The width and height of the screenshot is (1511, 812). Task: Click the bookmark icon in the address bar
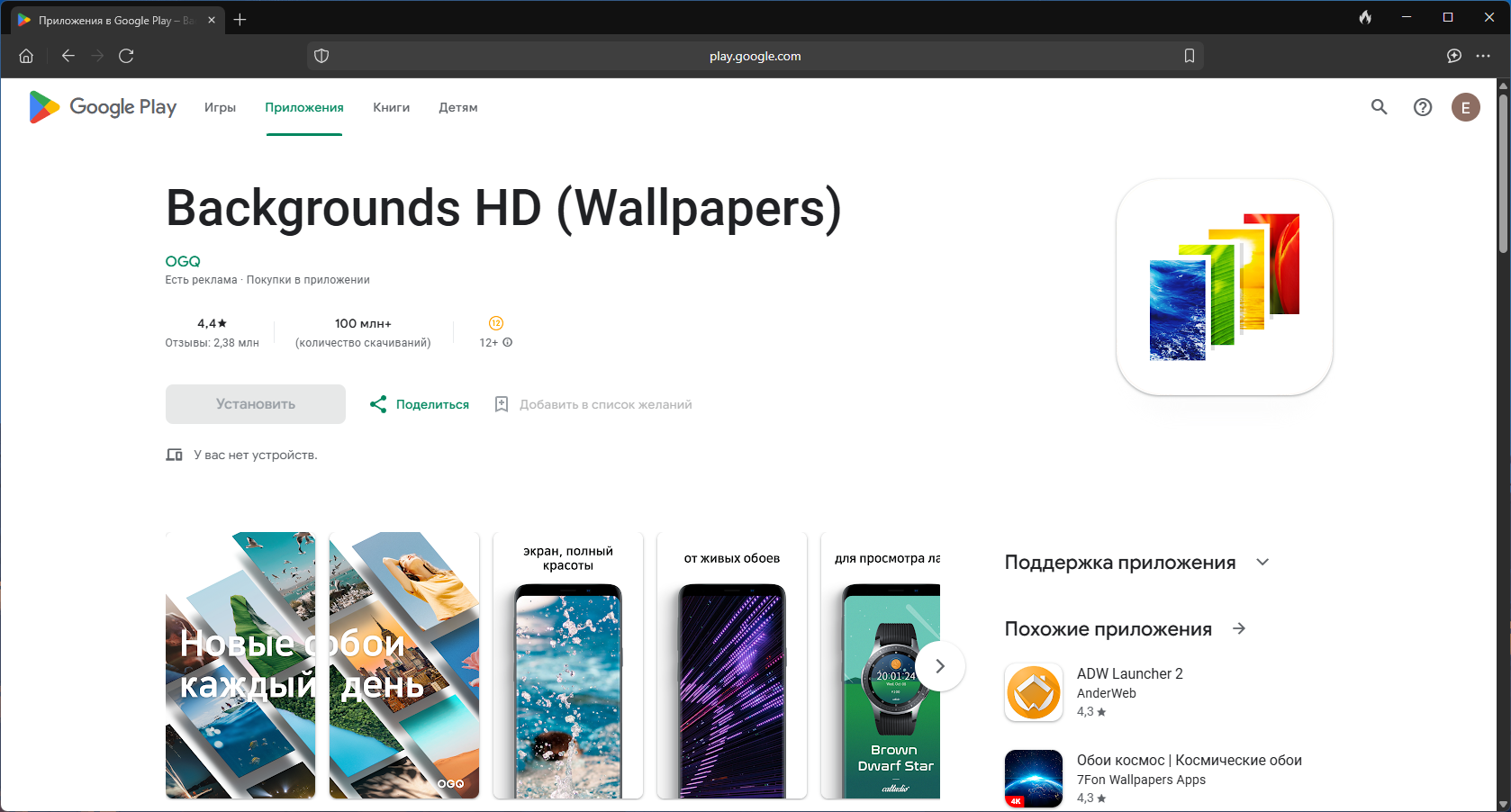1190,56
